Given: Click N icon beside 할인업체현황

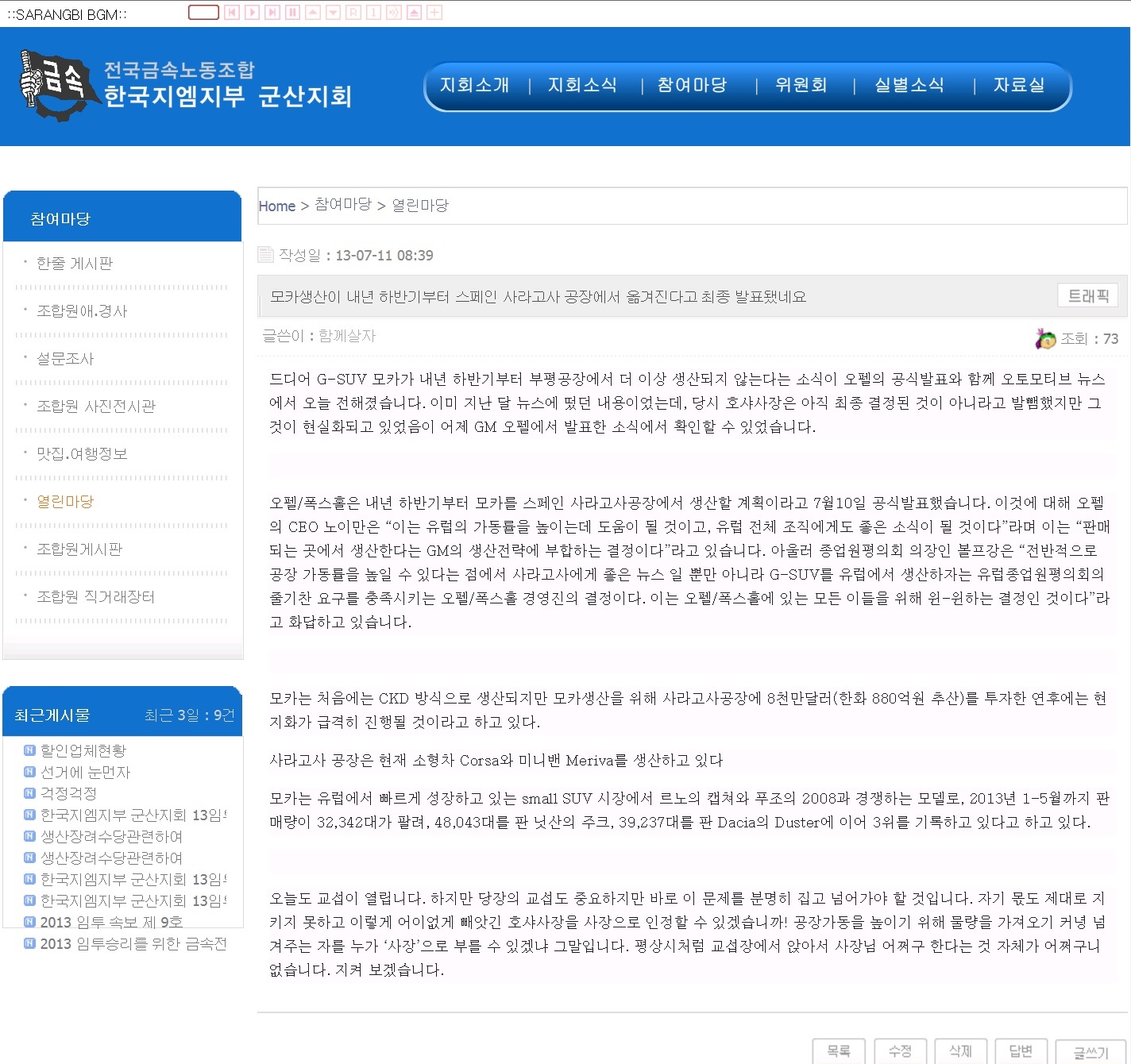Looking at the screenshot, I should (x=29, y=750).
